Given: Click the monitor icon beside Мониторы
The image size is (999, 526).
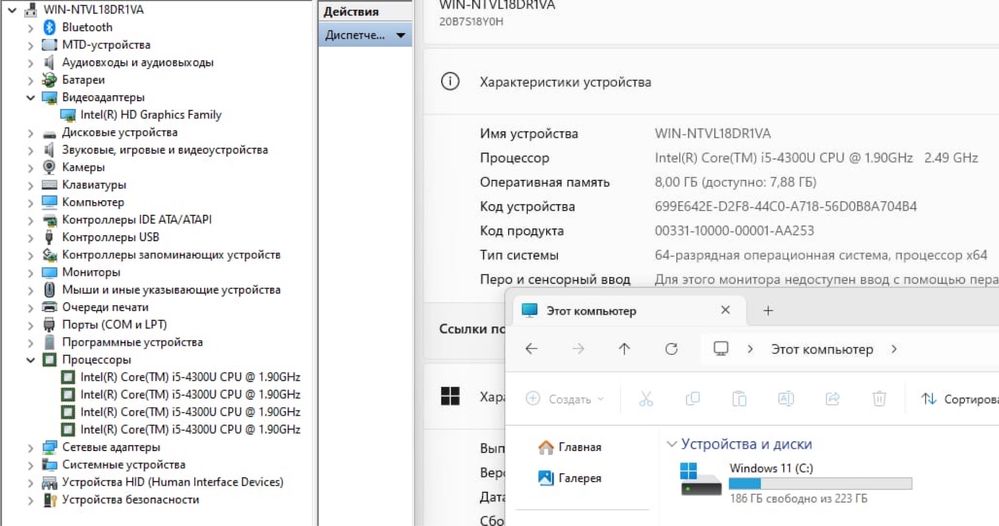Looking at the screenshot, I should tap(50, 272).
